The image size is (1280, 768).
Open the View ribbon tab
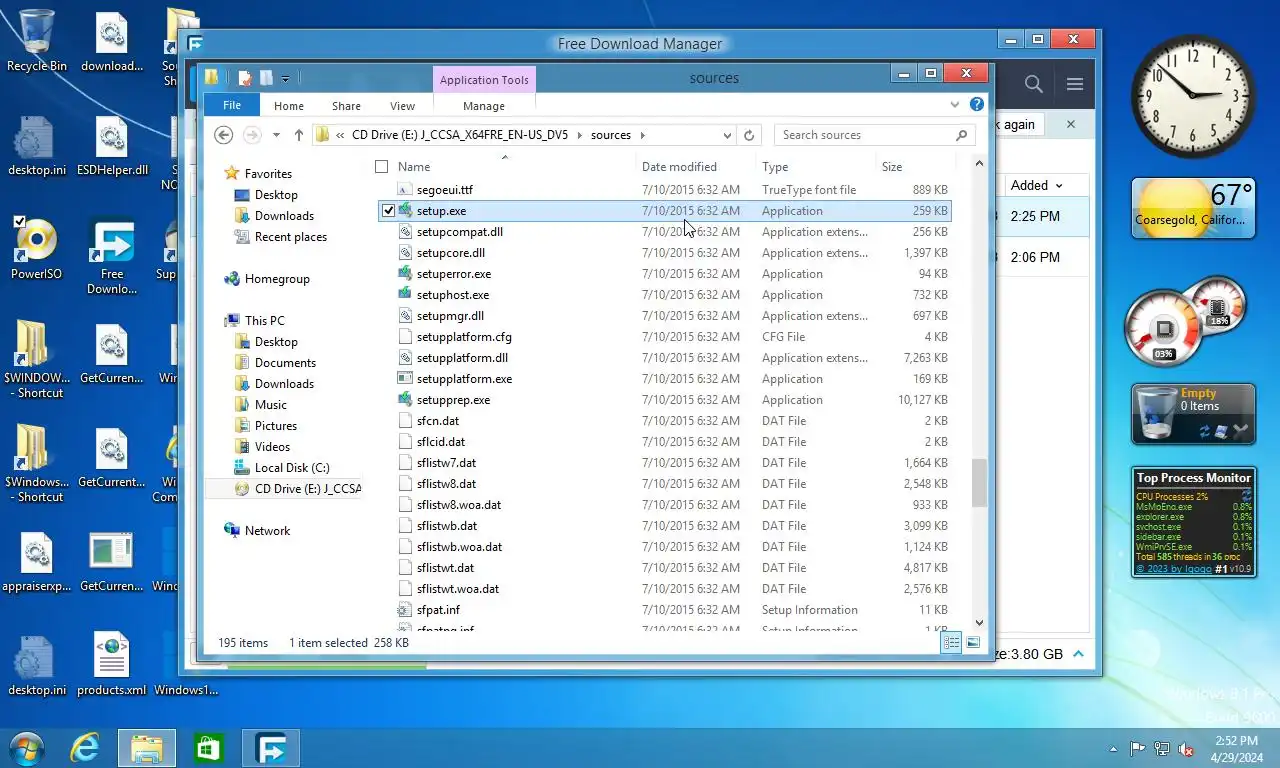(402, 105)
